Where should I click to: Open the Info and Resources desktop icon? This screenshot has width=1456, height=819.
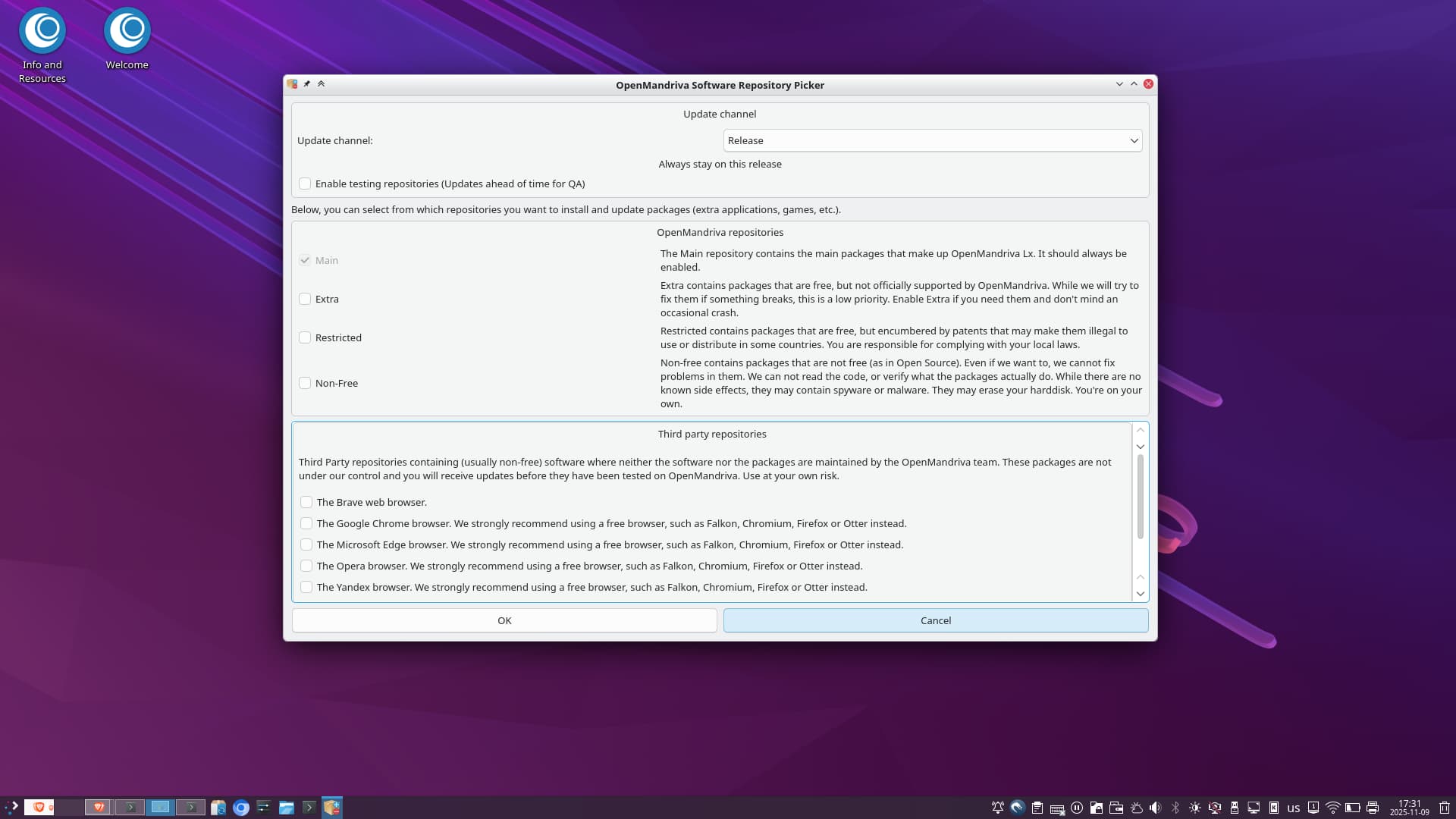coord(42,31)
